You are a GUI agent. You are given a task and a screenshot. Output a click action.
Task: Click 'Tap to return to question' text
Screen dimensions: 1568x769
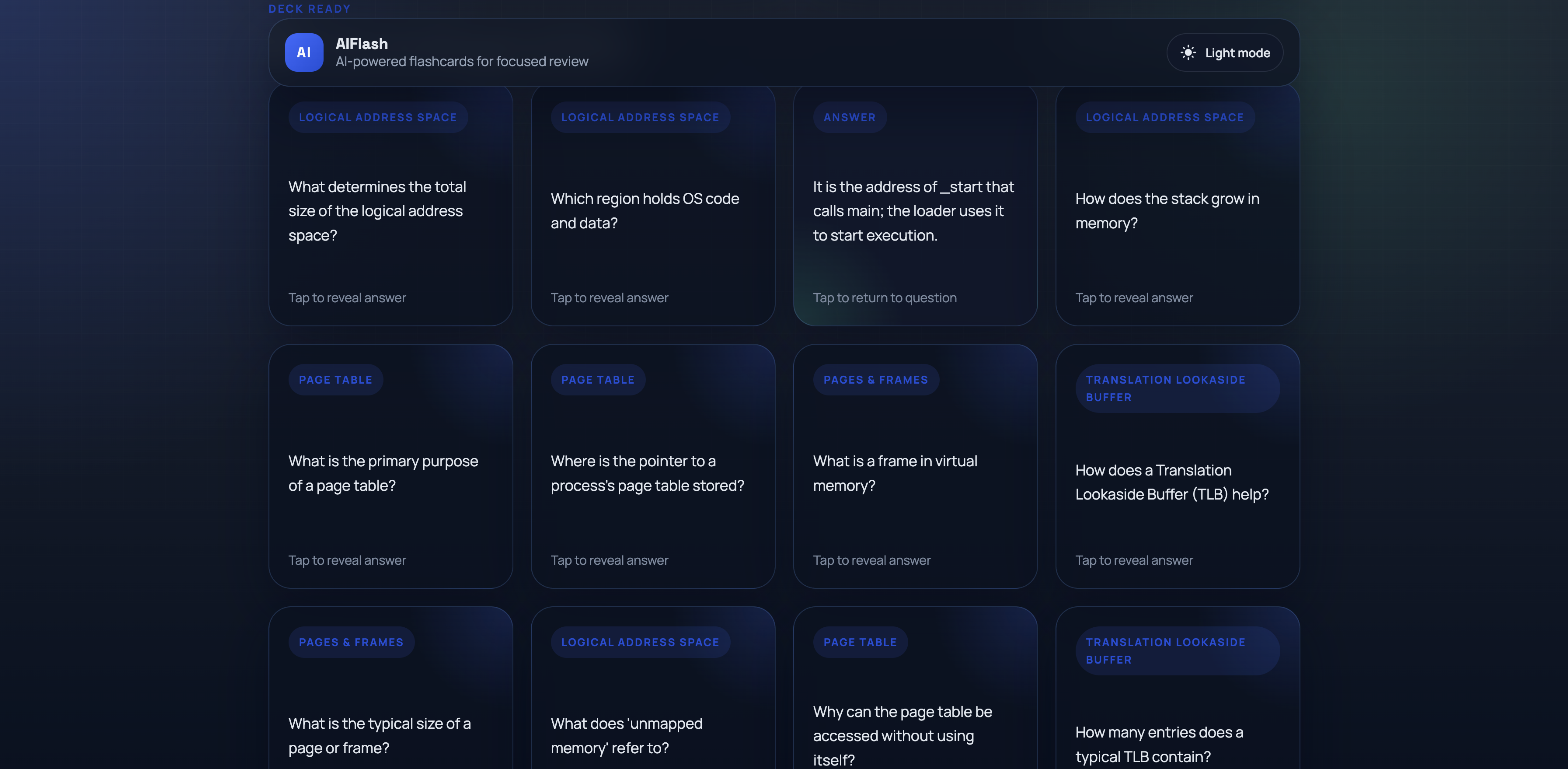885,298
